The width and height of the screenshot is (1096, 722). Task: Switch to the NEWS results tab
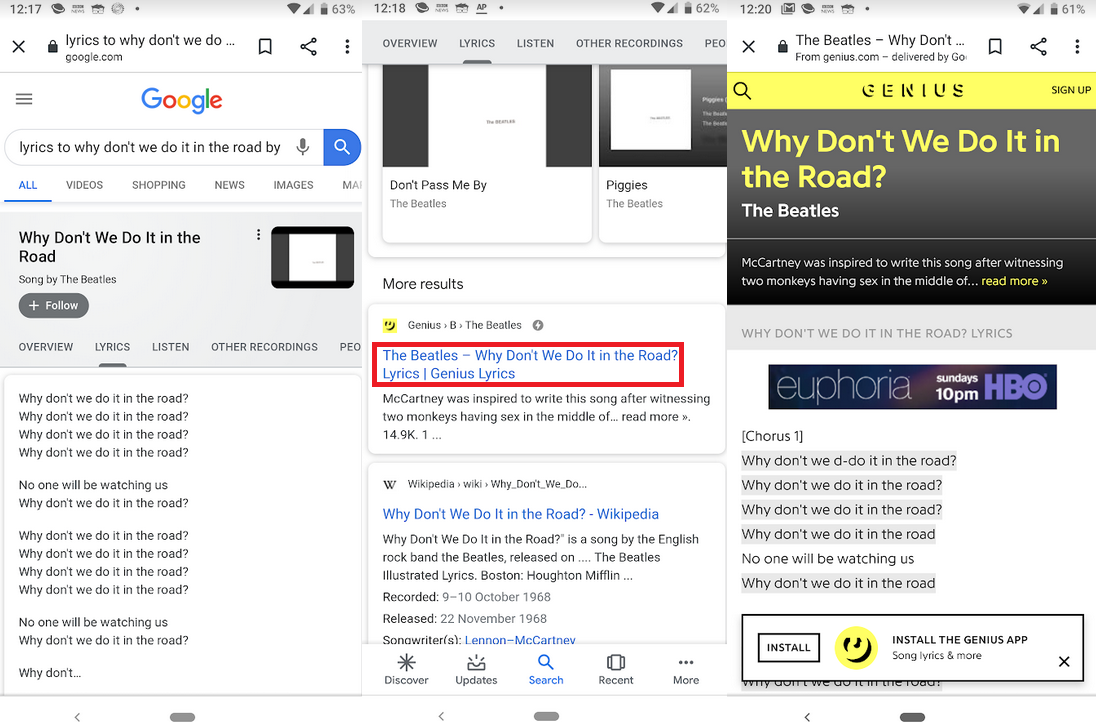(x=229, y=185)
